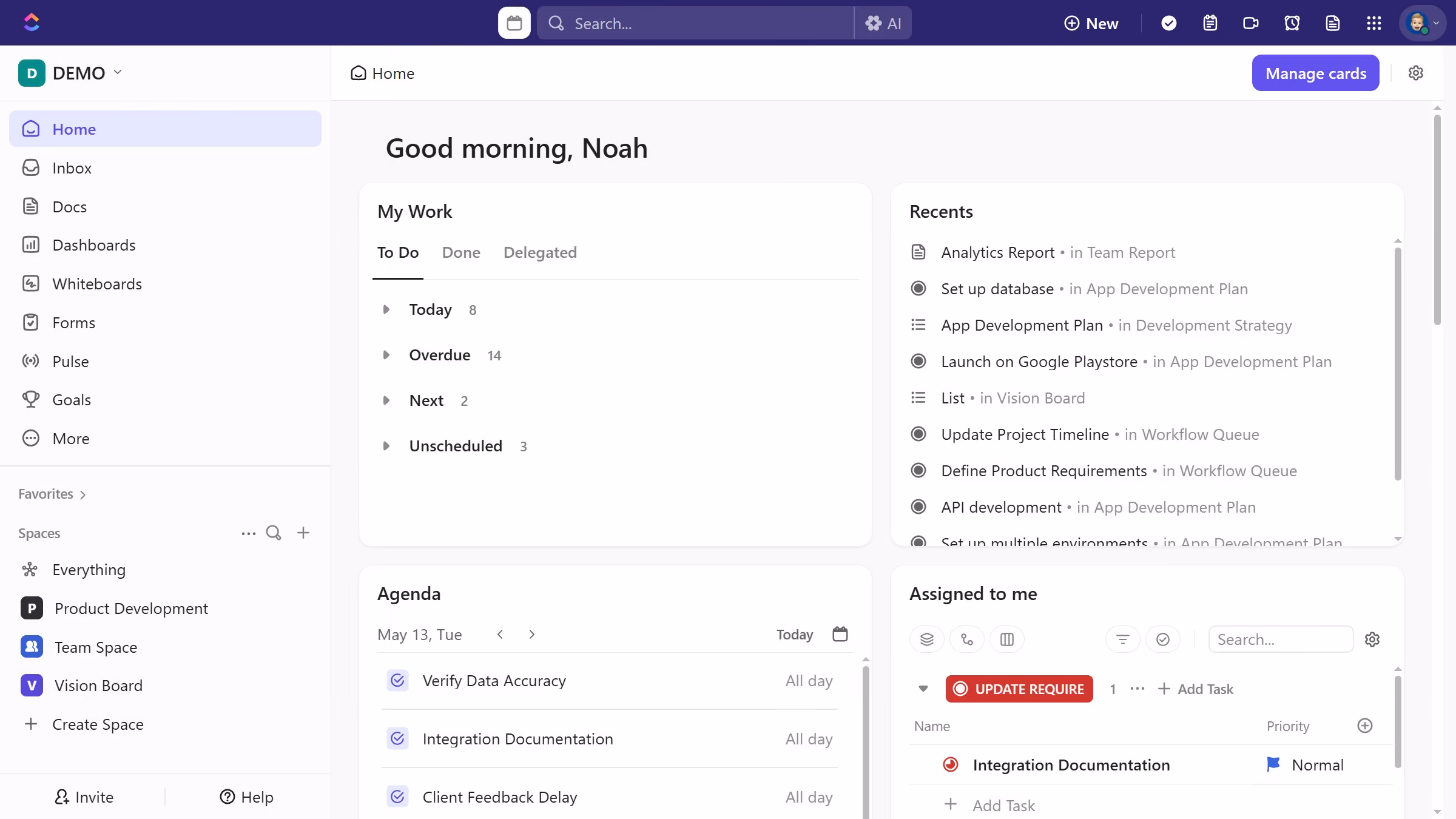Click the subtasks icon in Assigned to me
The width and height of the screenshot is (1456, 819).
coord(966,639)
